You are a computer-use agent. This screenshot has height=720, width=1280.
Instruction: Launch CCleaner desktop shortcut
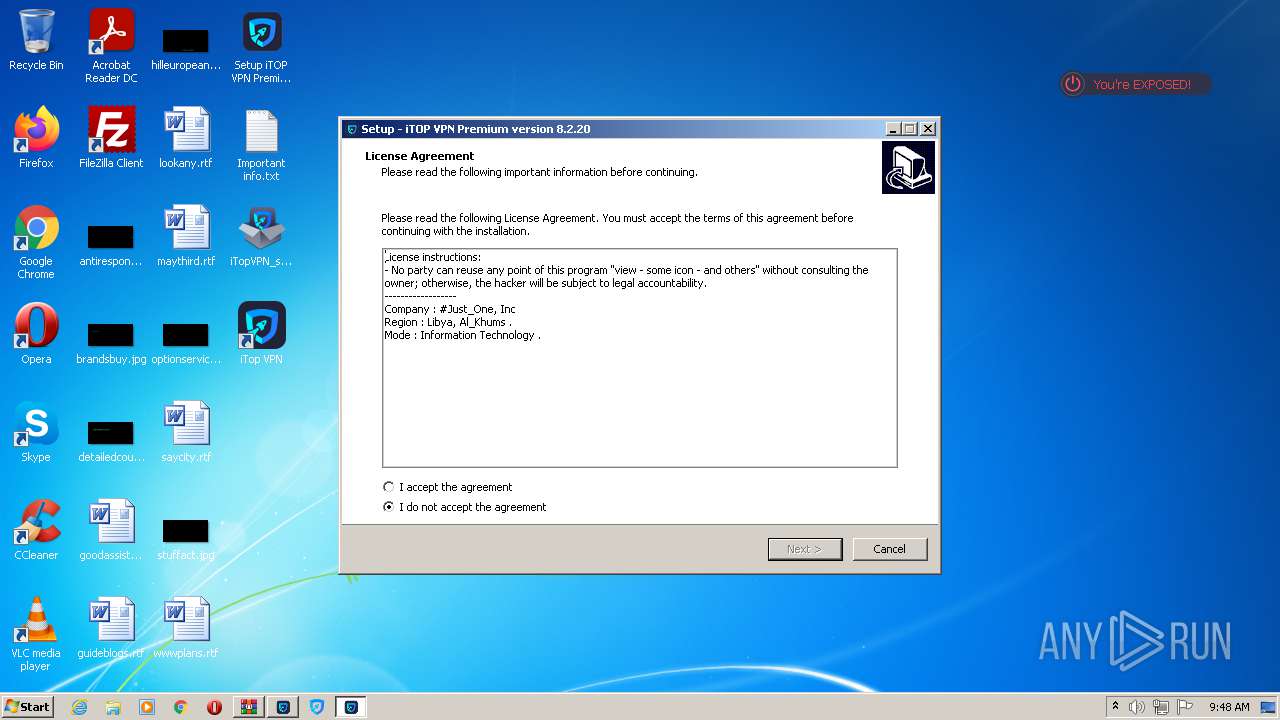pyautogui.click(x=36, y=530)
